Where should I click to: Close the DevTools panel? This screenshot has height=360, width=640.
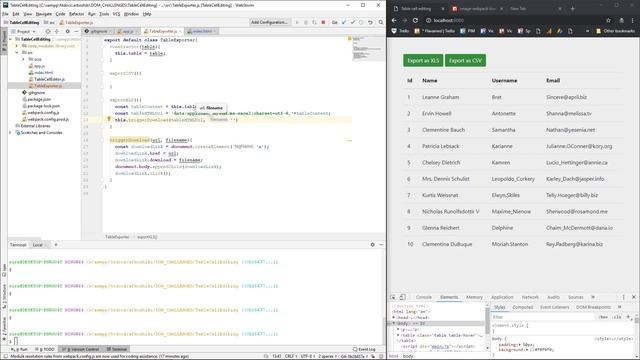point(634,297)
